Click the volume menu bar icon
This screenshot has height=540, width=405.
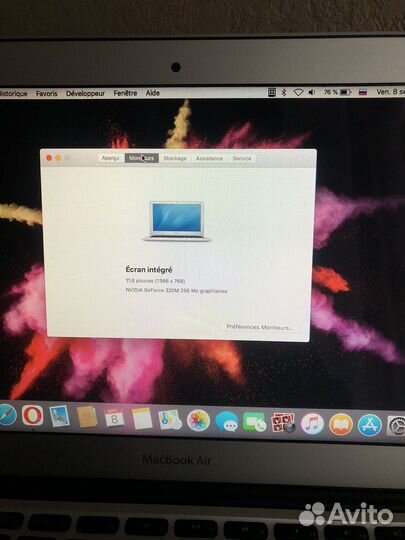[312, 92]
